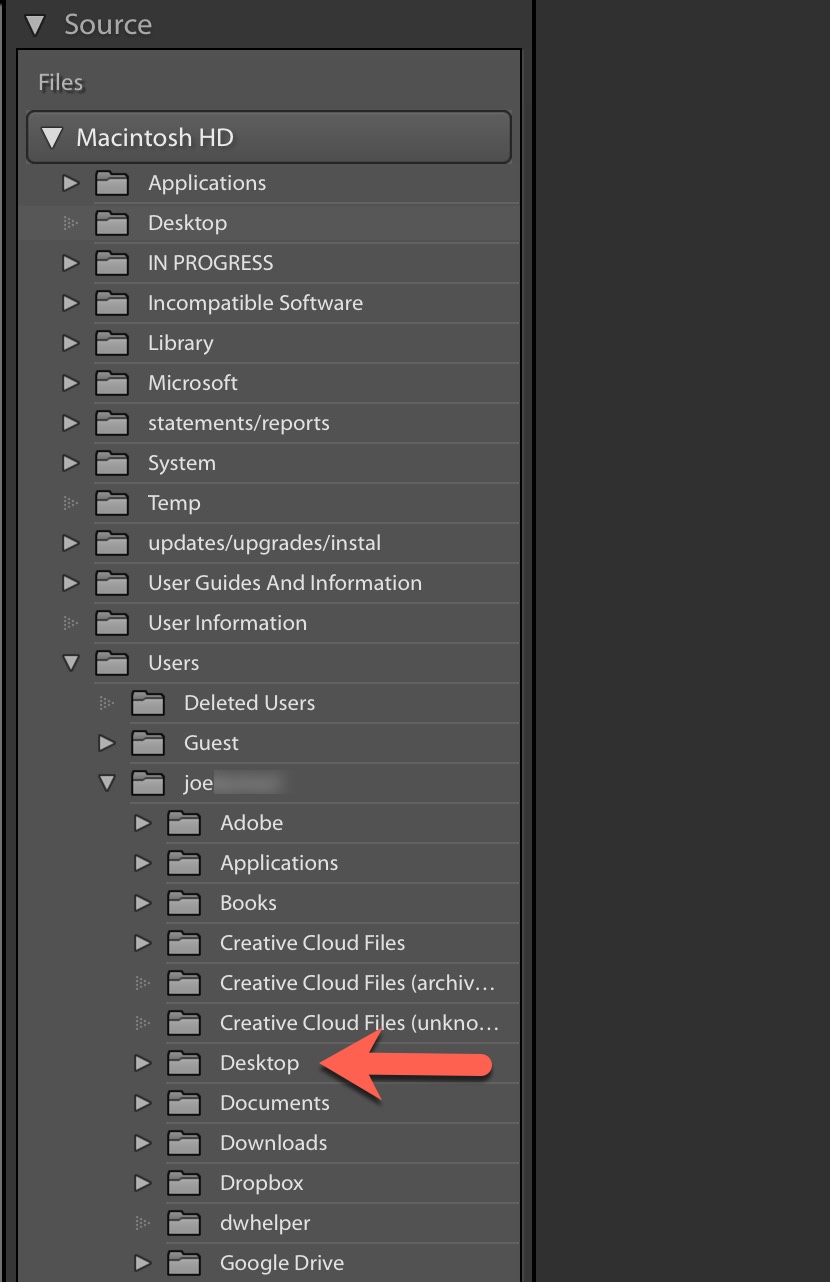Click the Creative Cloud Files folder icon
Viewport: 830px width, 1282px height.
[x=184, y=943]
